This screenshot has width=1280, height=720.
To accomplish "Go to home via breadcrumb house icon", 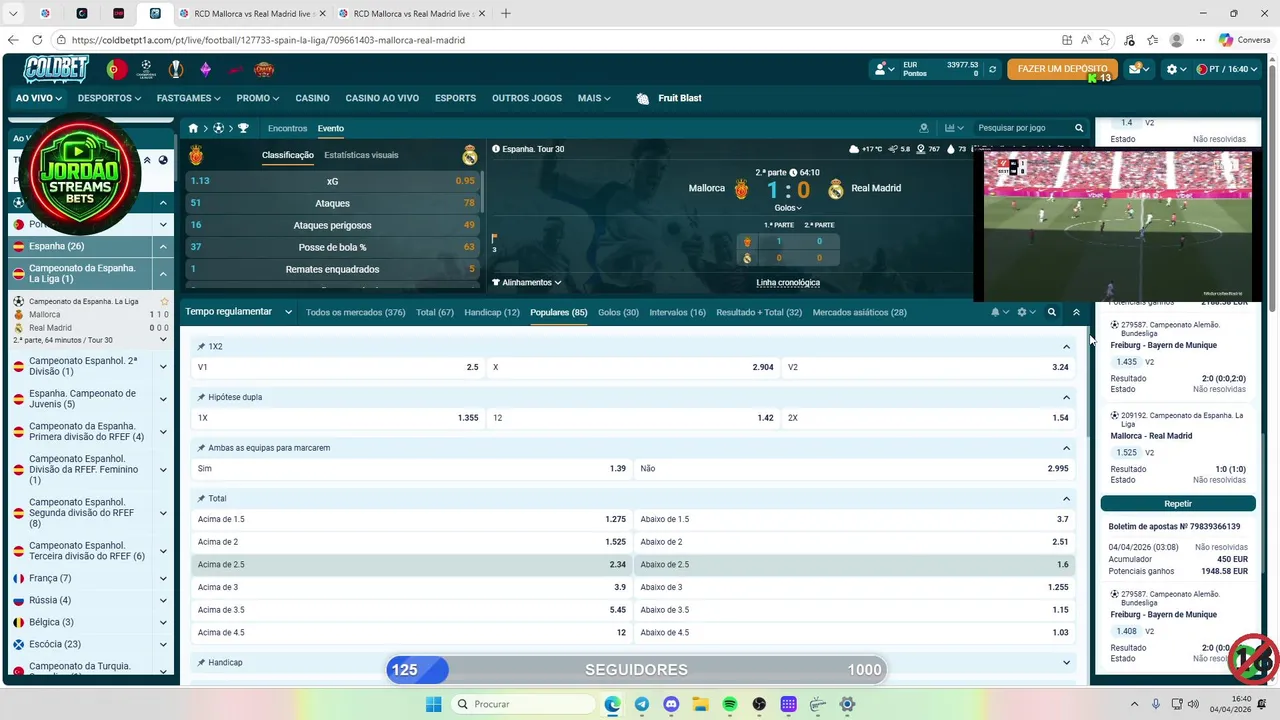I will point(194,128).
